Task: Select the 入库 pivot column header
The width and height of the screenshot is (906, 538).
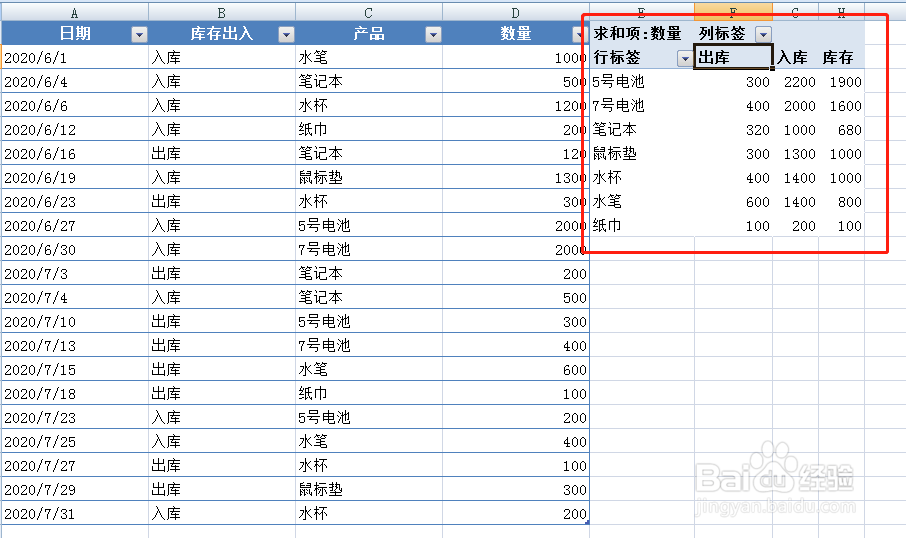Action: (x=796, y=58)
